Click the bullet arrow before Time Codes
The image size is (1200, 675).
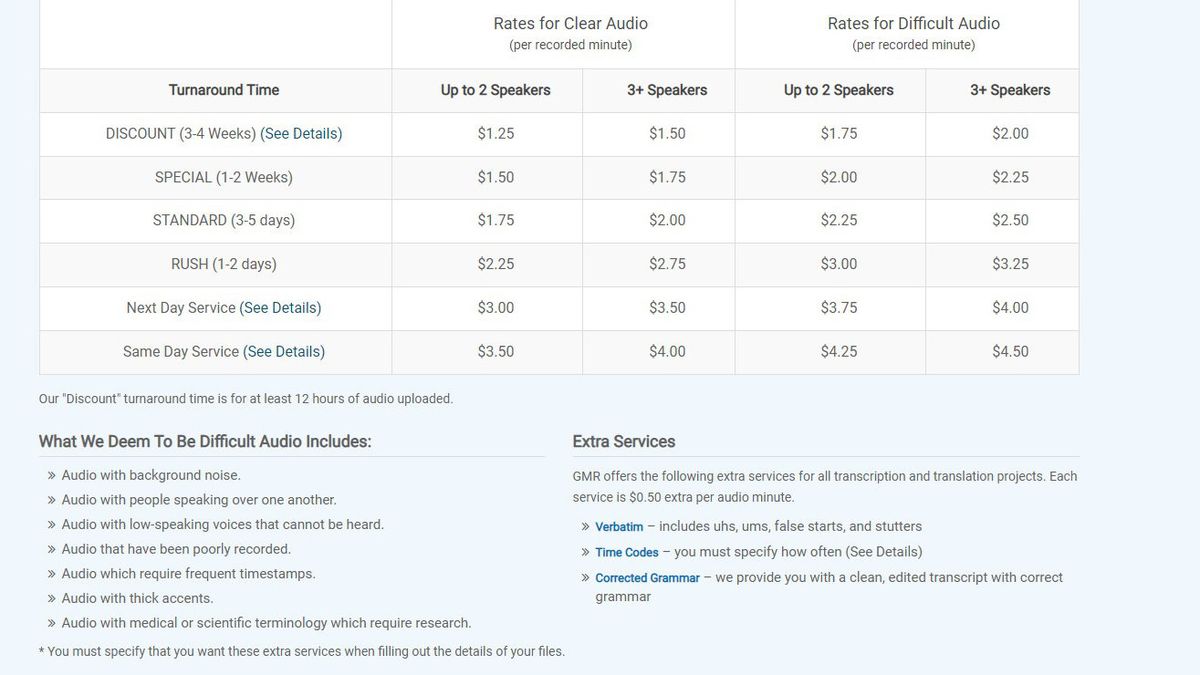[586, 552]
